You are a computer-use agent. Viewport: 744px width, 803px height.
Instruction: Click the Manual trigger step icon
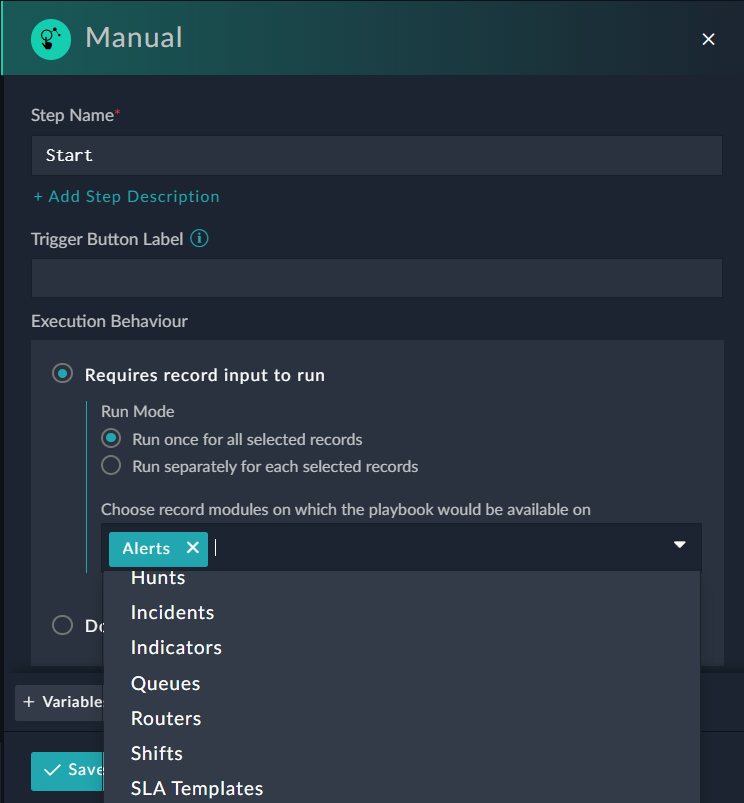51,39
